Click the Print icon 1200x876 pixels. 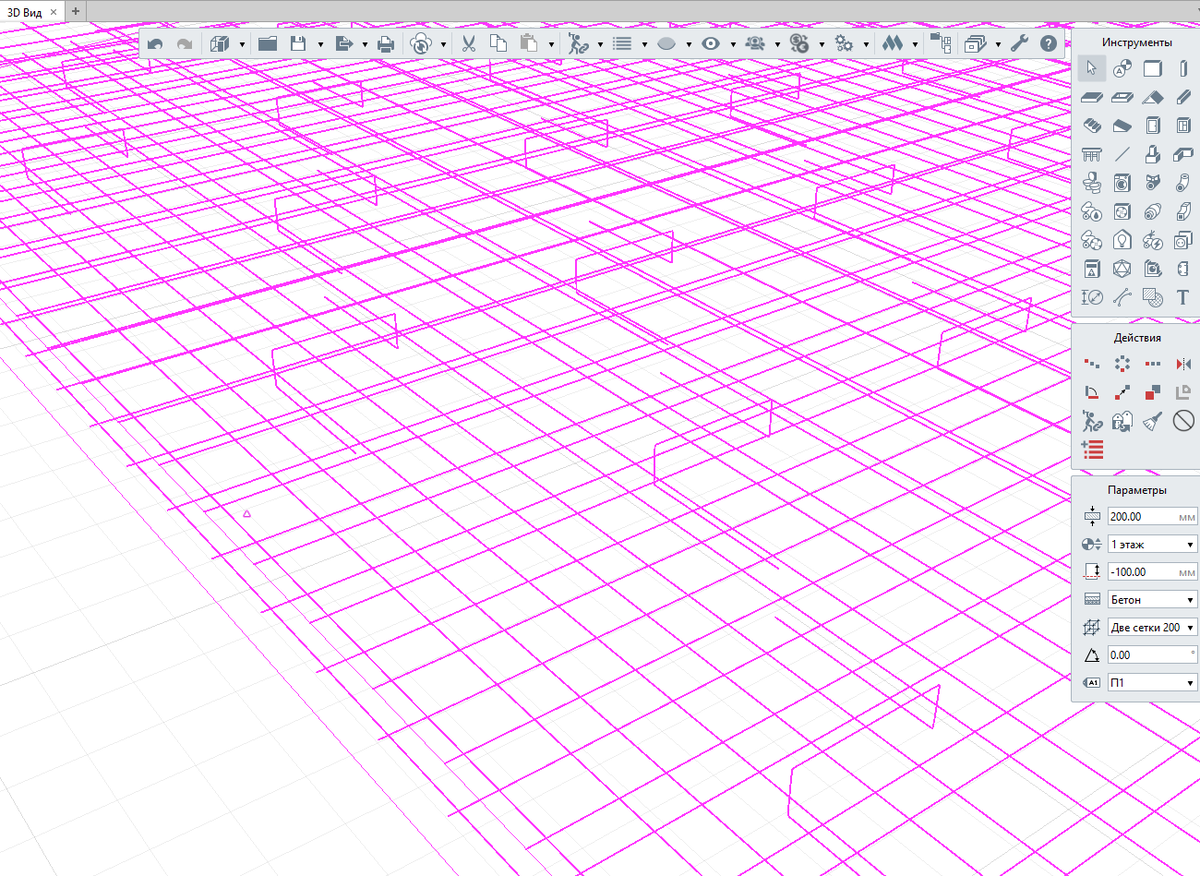385,44
